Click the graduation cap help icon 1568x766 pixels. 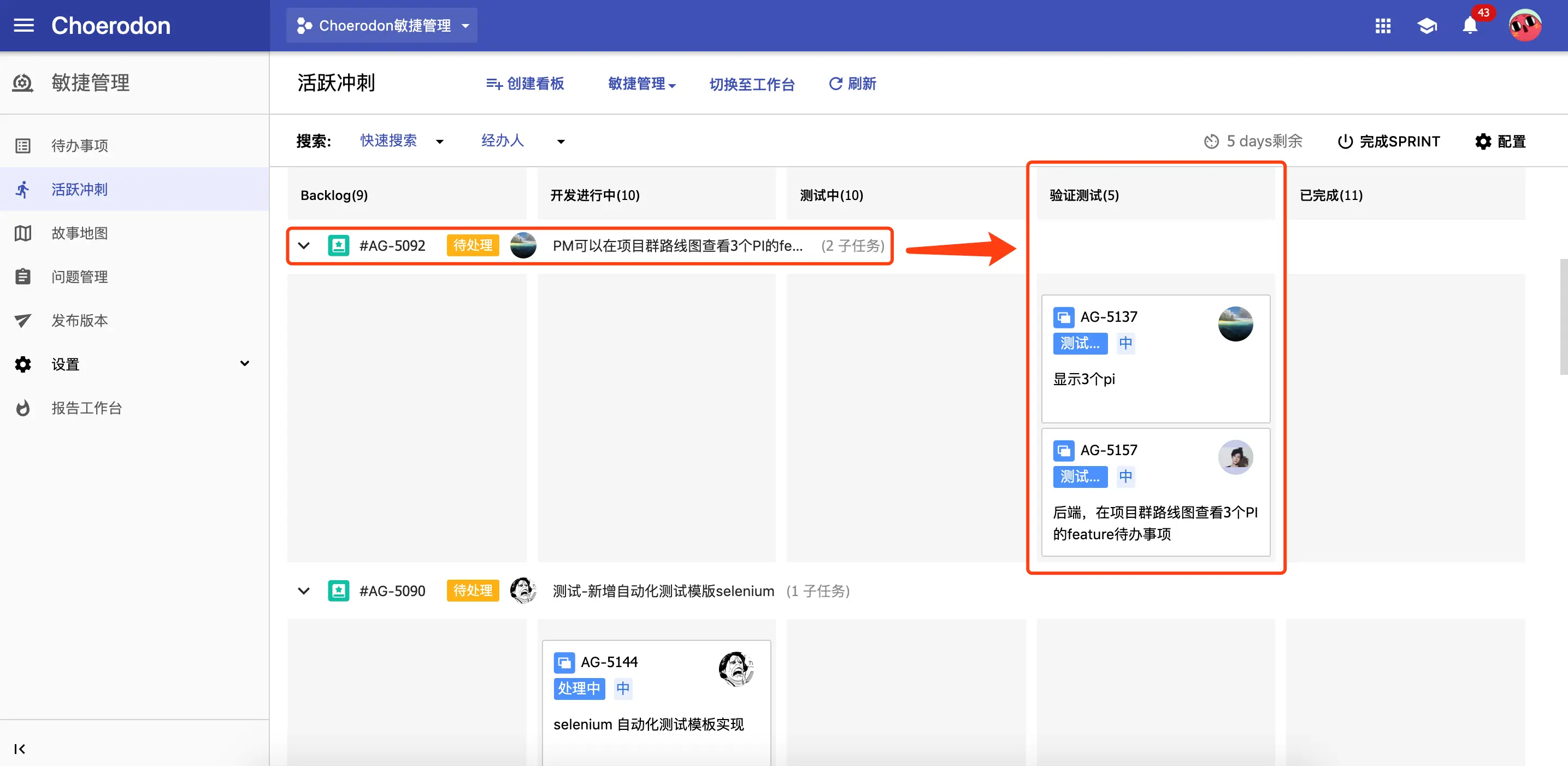point(1426,26)
